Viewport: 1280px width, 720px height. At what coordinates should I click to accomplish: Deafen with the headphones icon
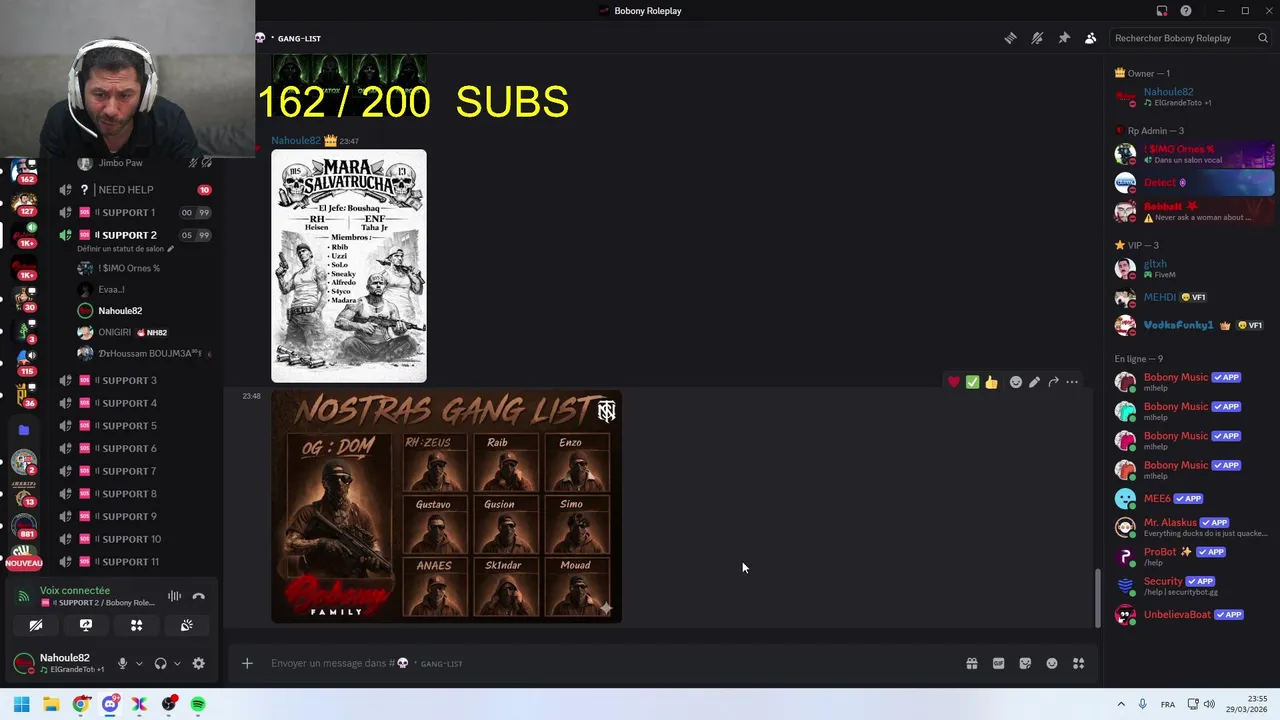pyautogui.click(x=161, y=663)
